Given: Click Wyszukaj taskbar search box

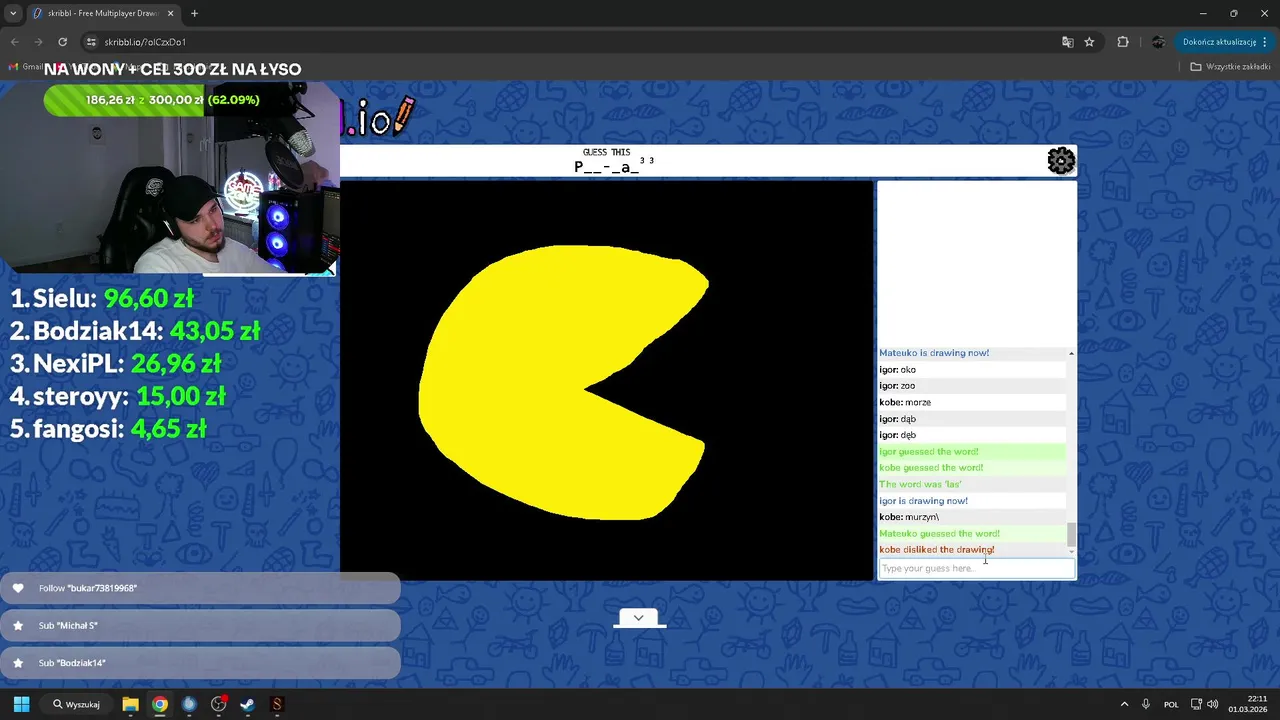Looking at the screenshot, I should (78, 704).
